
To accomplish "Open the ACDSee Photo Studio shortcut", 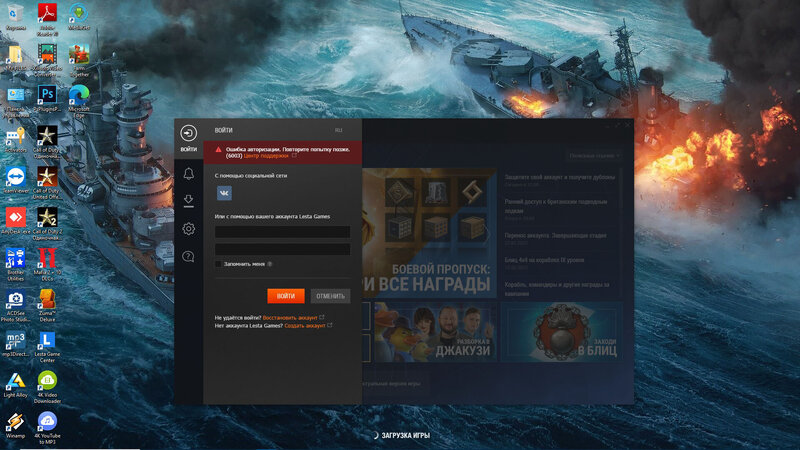I will (15, 305).
